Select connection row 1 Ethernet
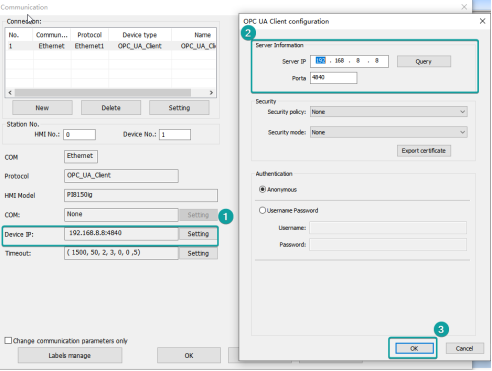 (x=111, y=46)
